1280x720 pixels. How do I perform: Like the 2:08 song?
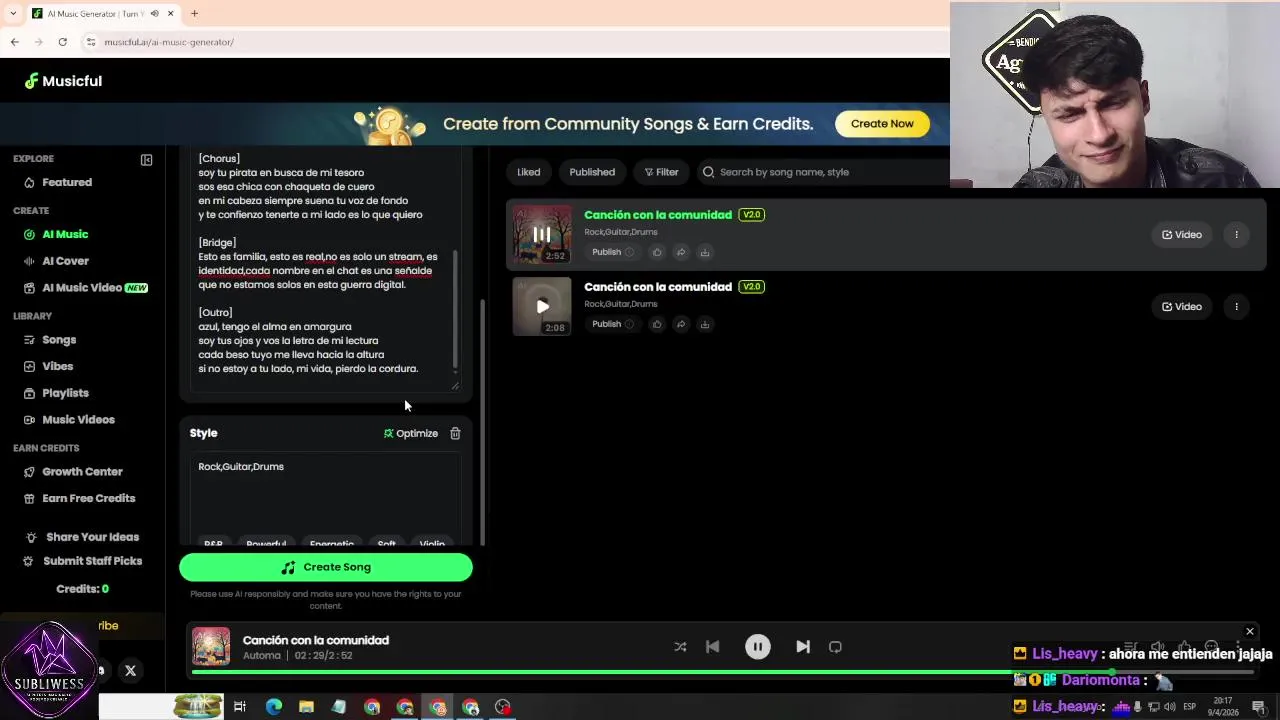click(x=657, y=324)
